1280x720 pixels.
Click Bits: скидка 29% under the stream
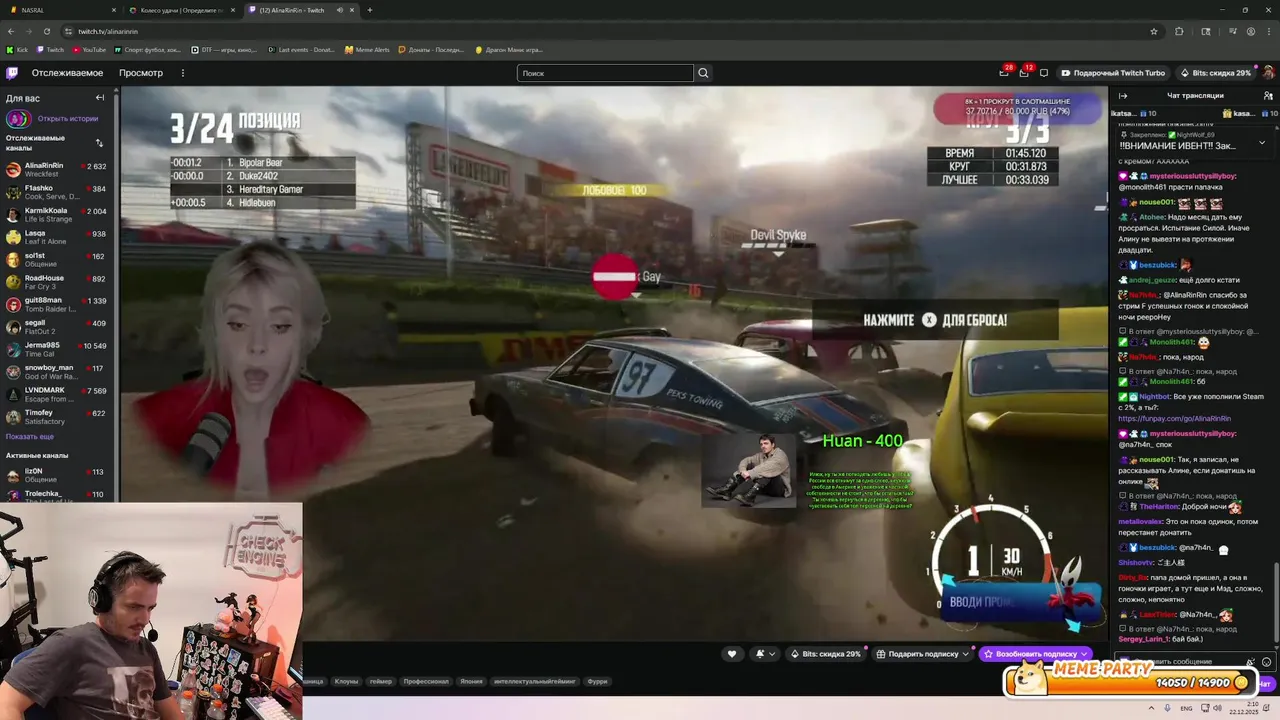tap(826, 654)
